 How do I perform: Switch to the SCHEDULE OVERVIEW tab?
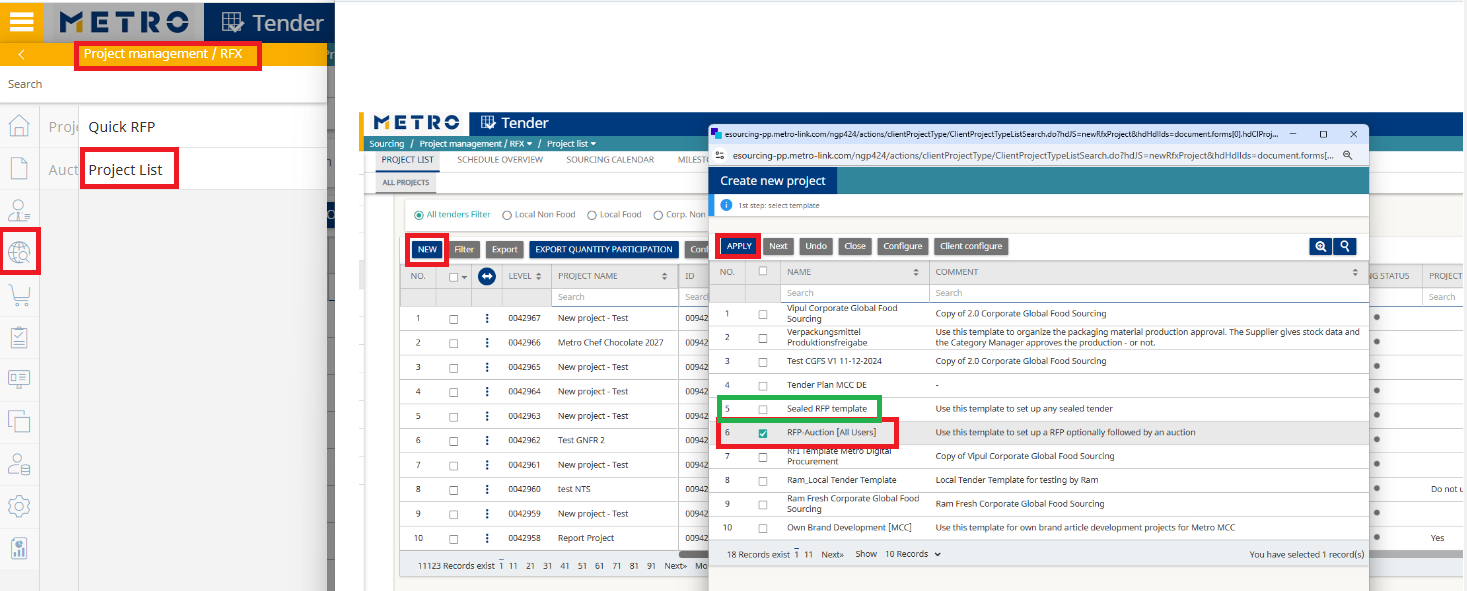tap(500, 160)
